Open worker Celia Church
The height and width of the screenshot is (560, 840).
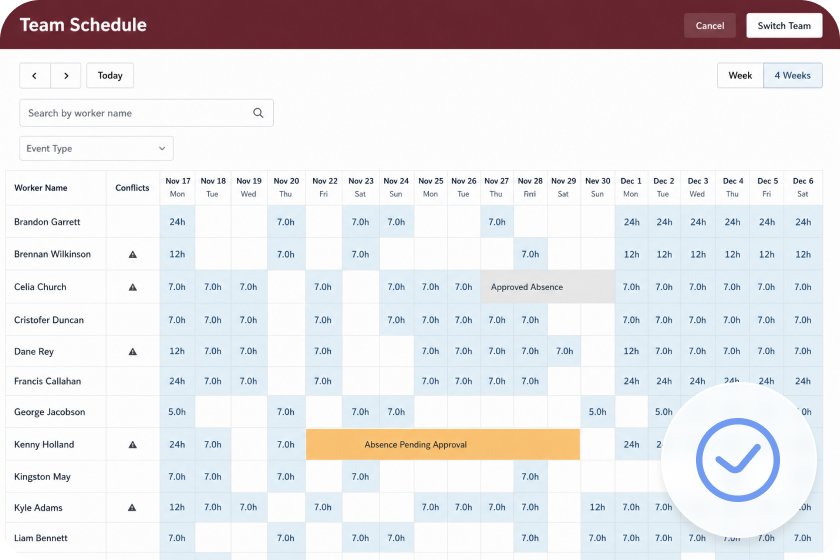pyautogui.click(x=40, y=287)
